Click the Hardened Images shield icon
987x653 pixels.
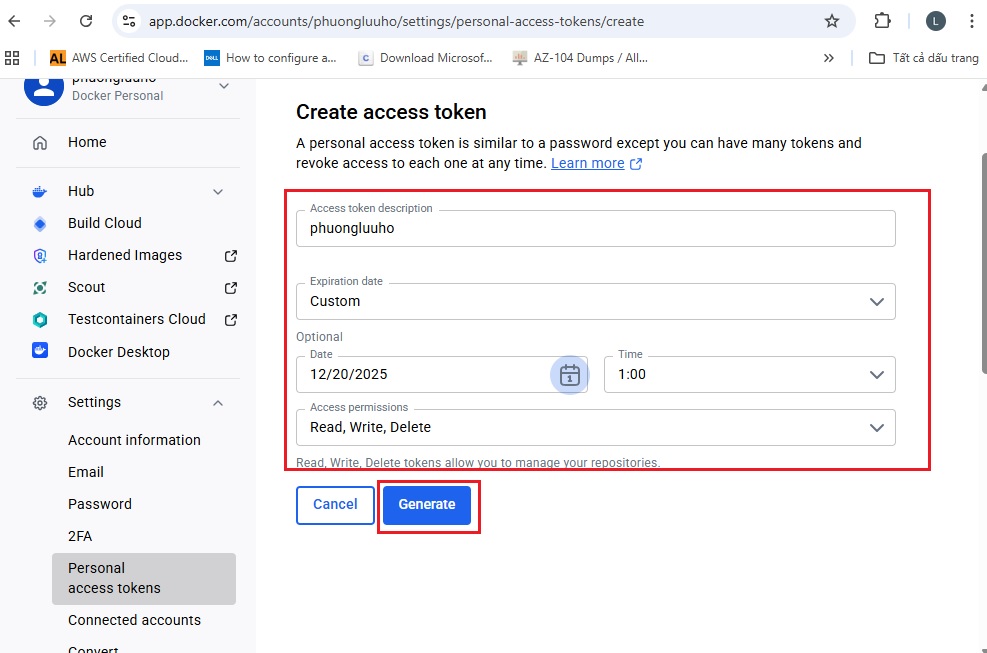tap(40, 255)
